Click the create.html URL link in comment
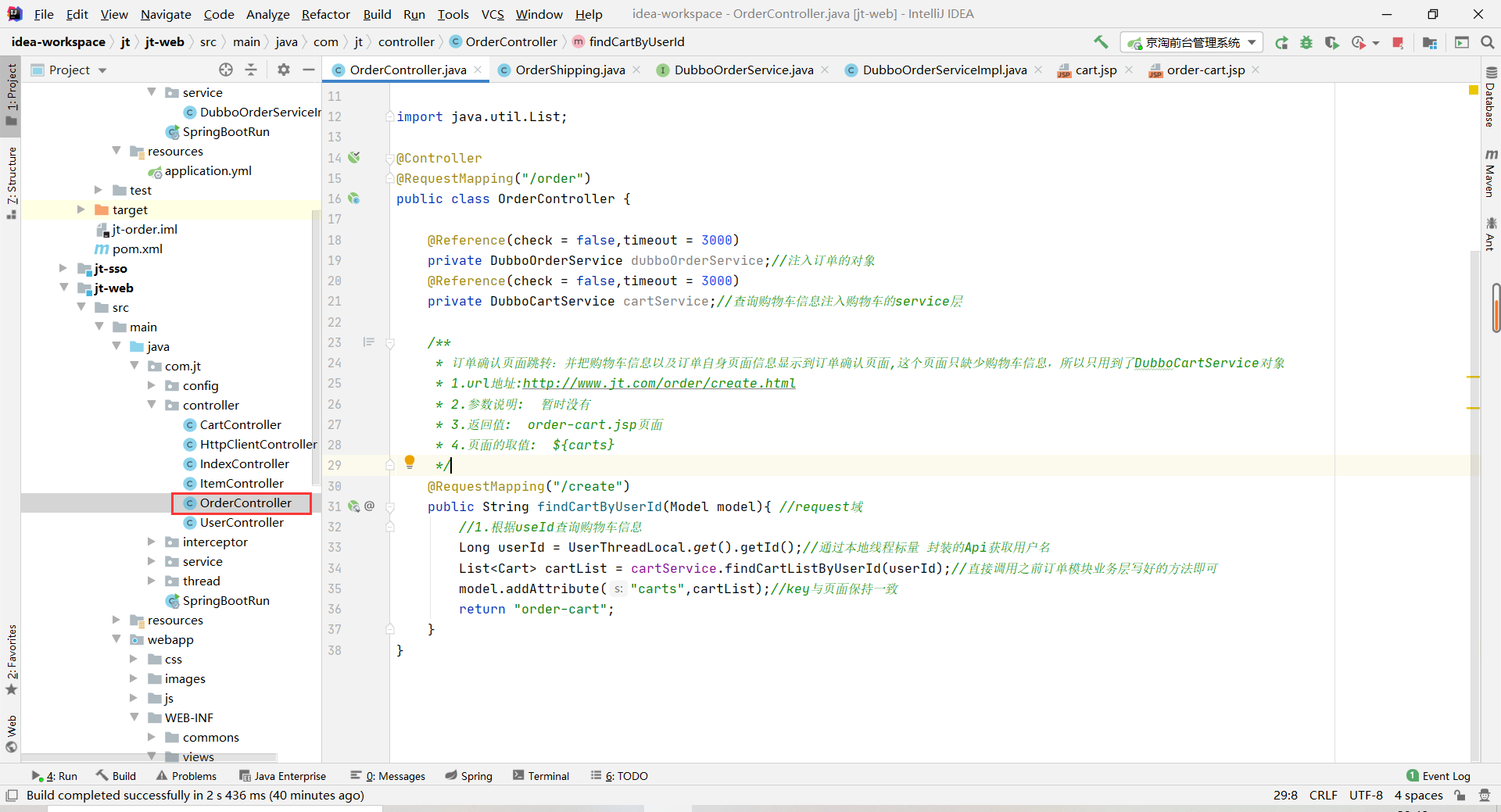The width and height of the screenshot is (1501, 812). pos(659,383)
